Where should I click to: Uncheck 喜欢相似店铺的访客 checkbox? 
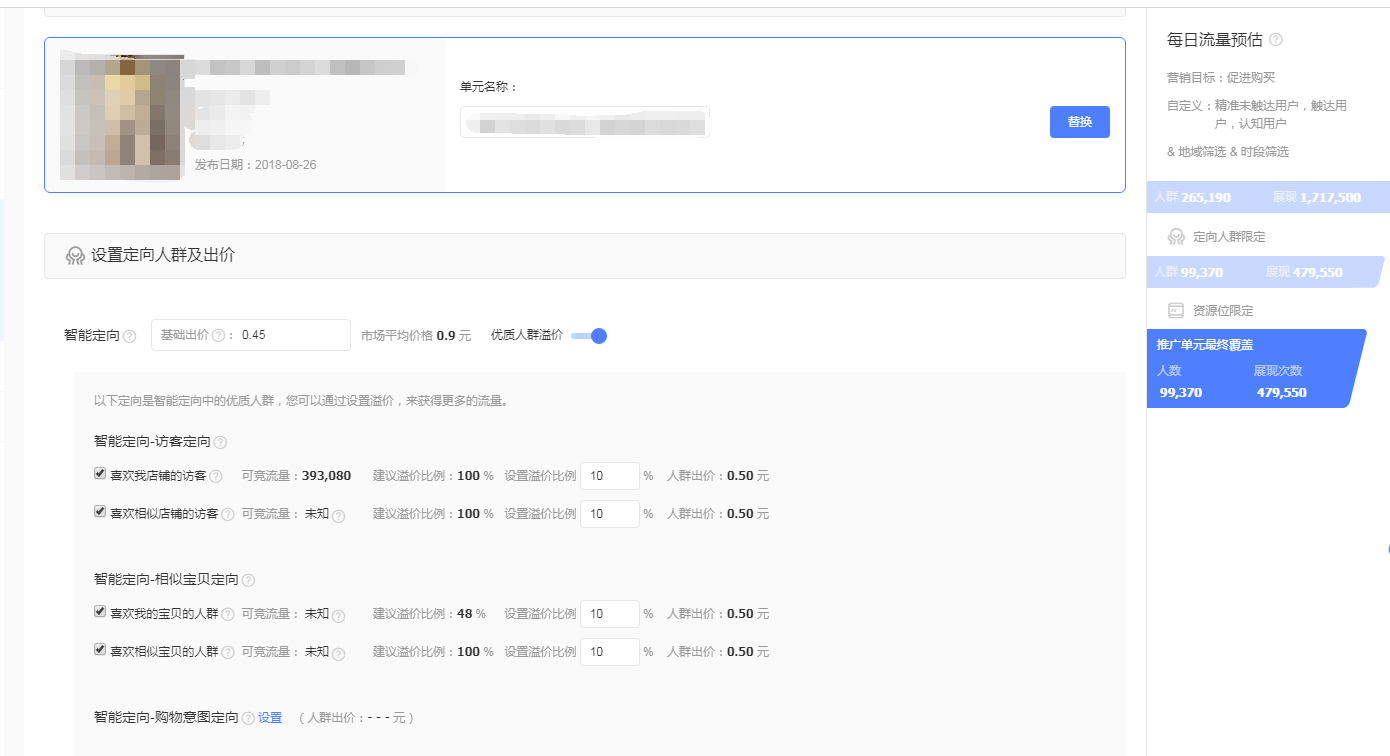tap(100, 512)
